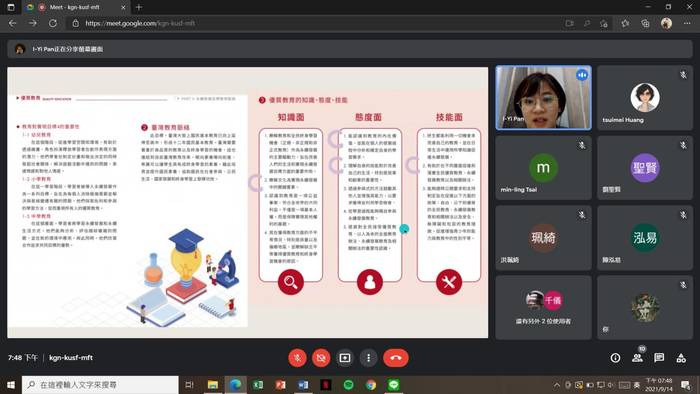Open the Edge profile avatar

(667, 23)
